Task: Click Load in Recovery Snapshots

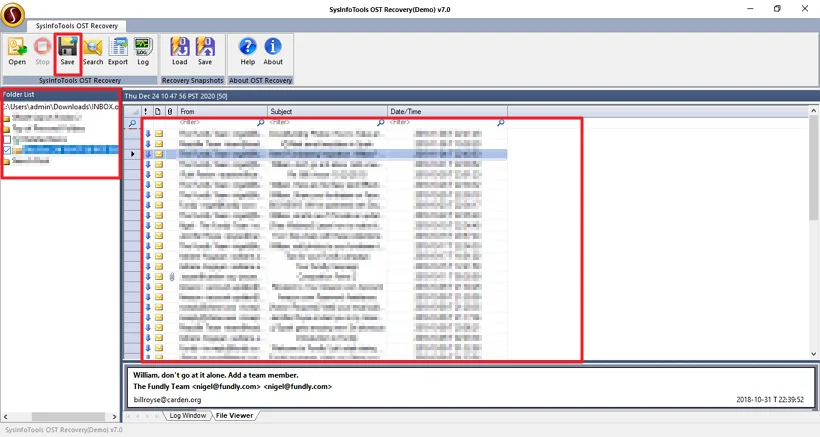Action: 180,50
